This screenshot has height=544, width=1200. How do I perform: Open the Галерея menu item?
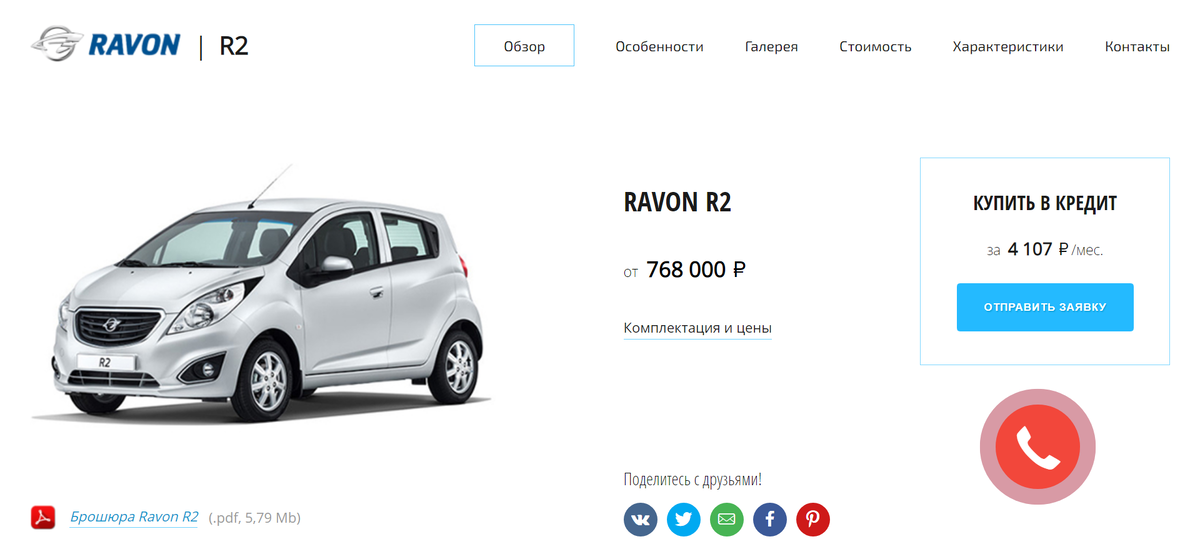click(x=771, y=46)
